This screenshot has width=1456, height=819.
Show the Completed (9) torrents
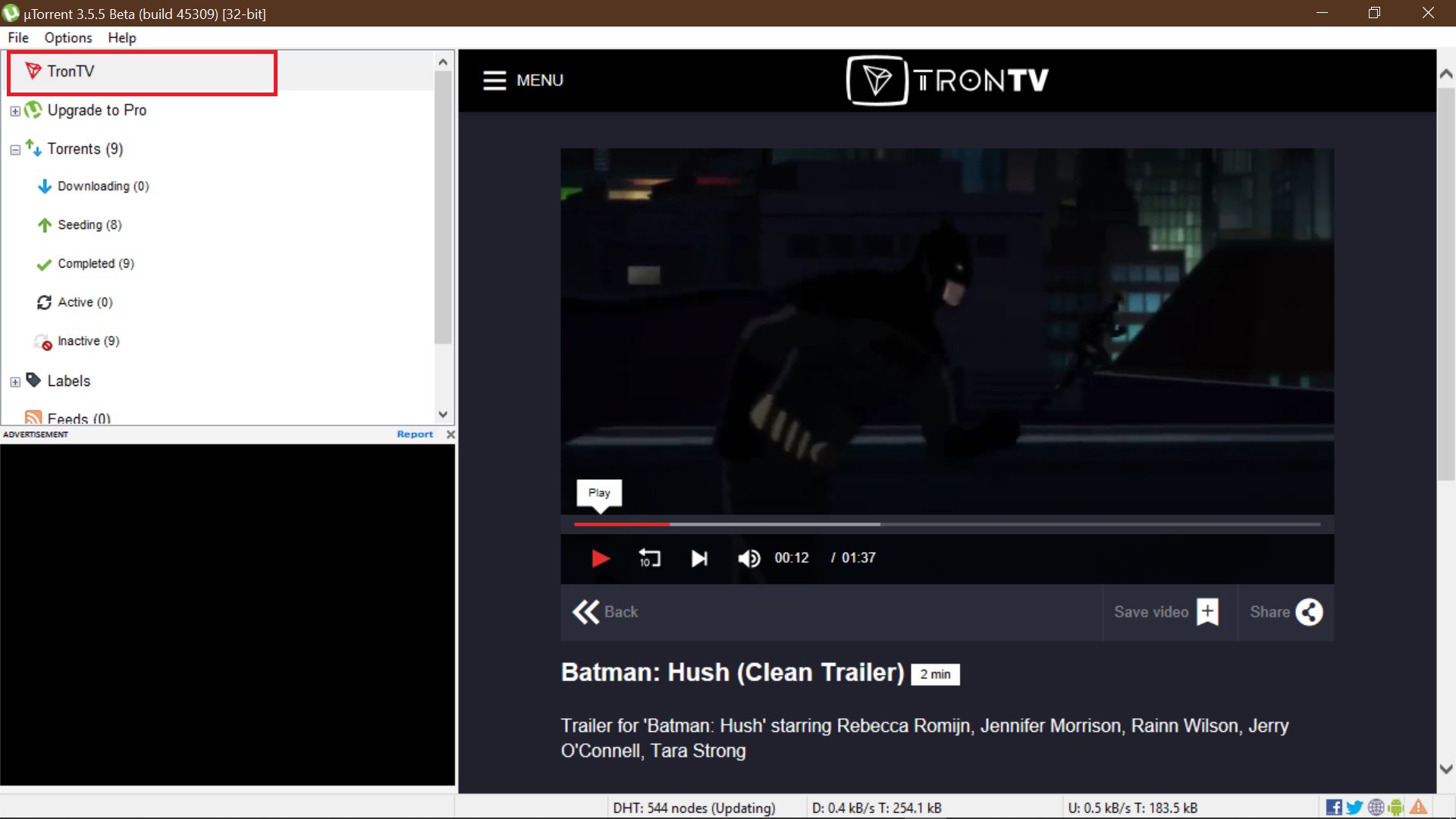tap(96, 263)
